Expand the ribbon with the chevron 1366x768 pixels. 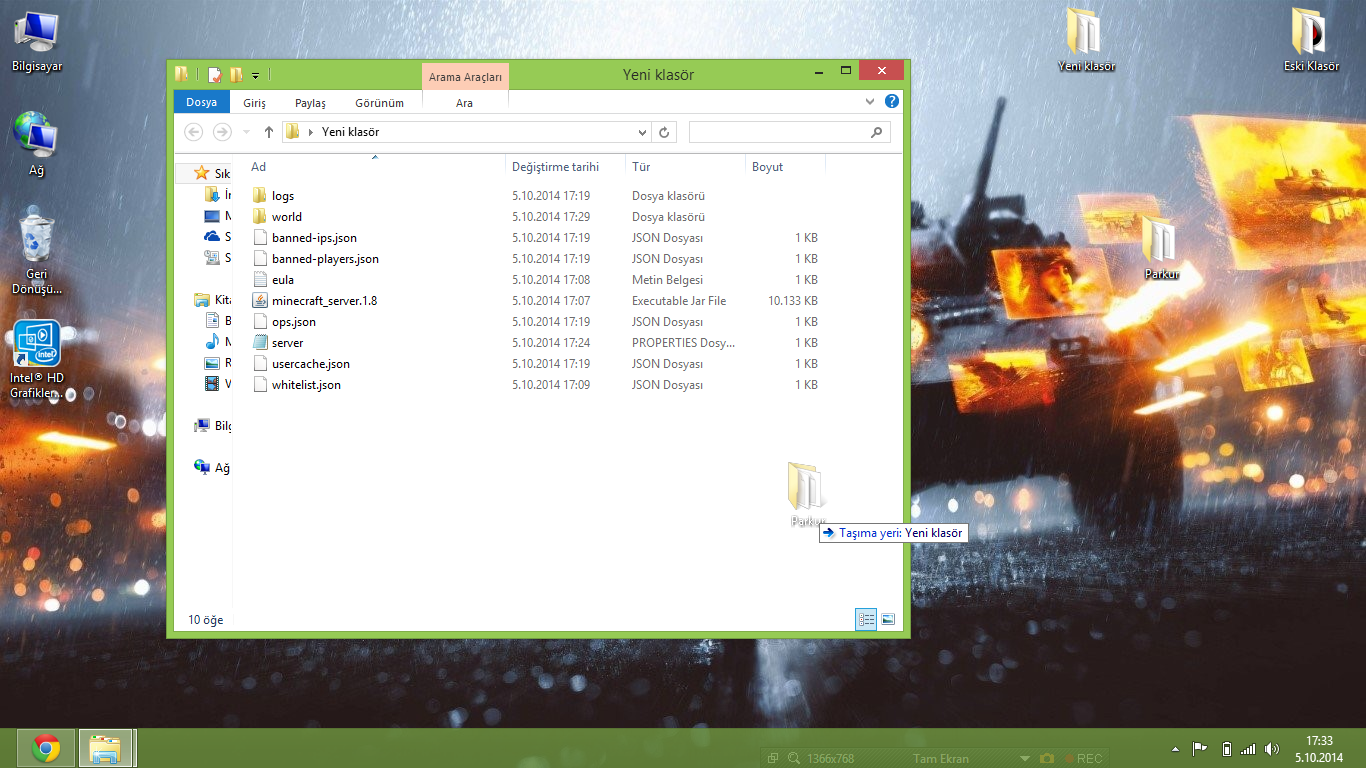click(x=869, y=102)
